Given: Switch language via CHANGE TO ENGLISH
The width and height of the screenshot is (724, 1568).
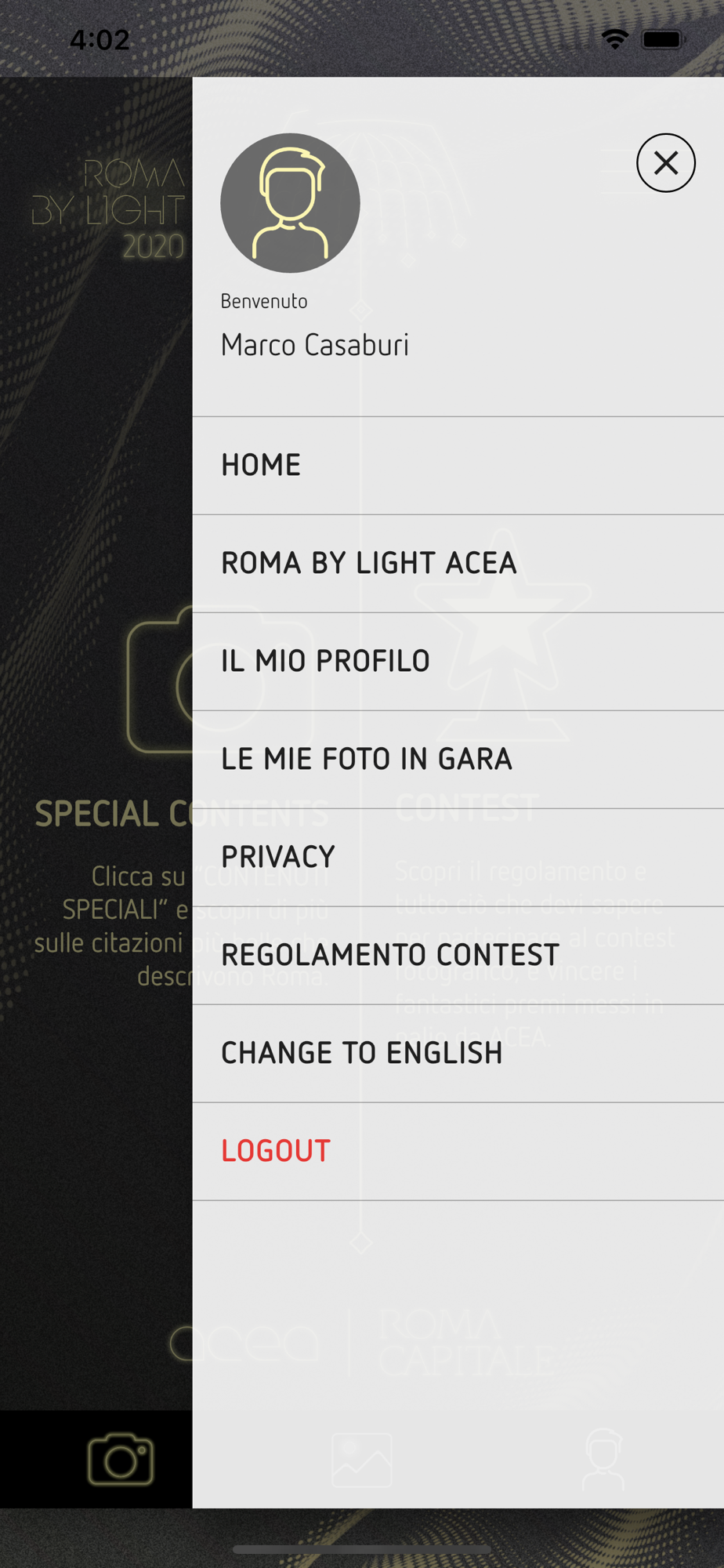Looking at the screenshot, I should click(361, 1054).
